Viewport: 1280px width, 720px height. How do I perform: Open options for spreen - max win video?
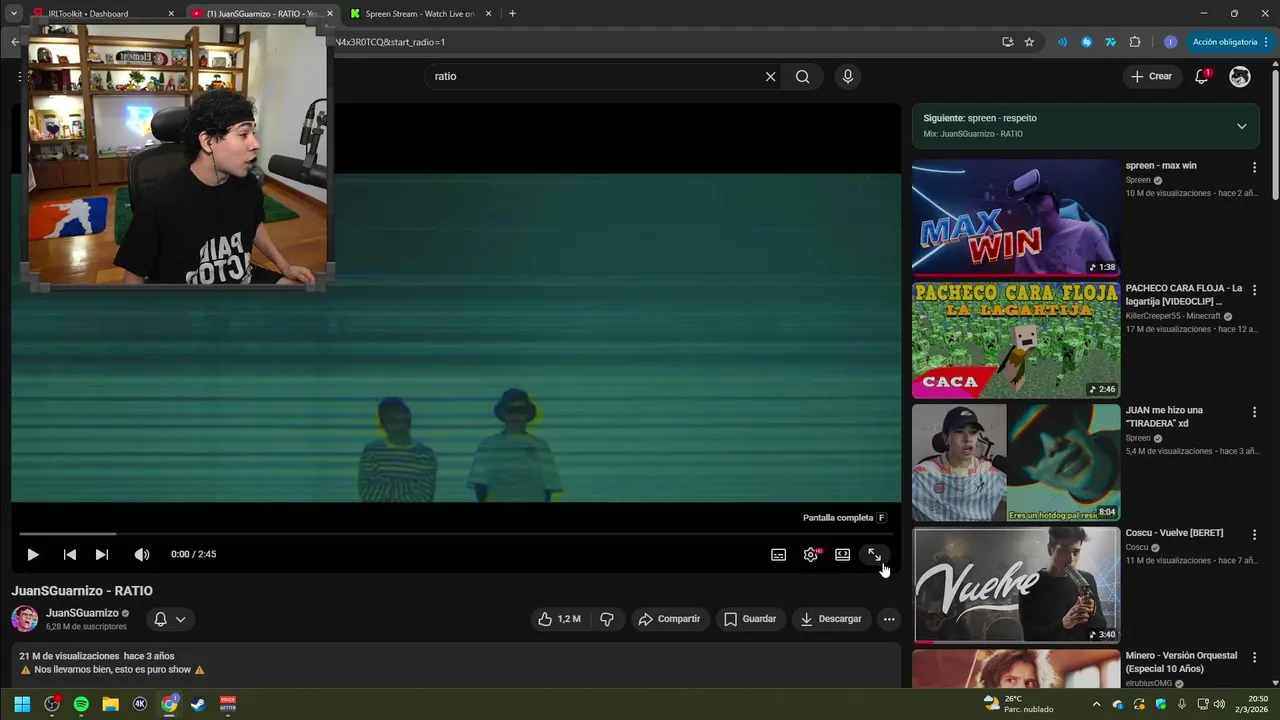[1254, 167]
